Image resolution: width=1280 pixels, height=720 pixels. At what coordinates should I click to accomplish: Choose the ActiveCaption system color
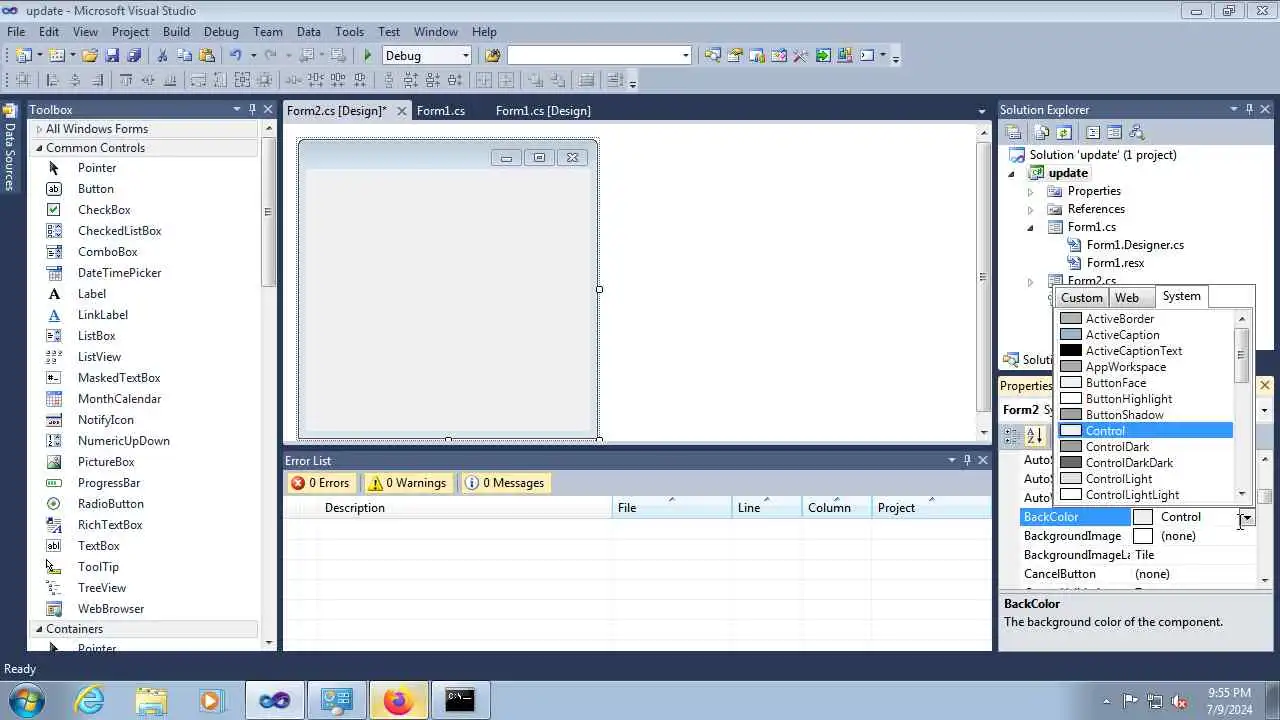click(x=1145, y=335)
